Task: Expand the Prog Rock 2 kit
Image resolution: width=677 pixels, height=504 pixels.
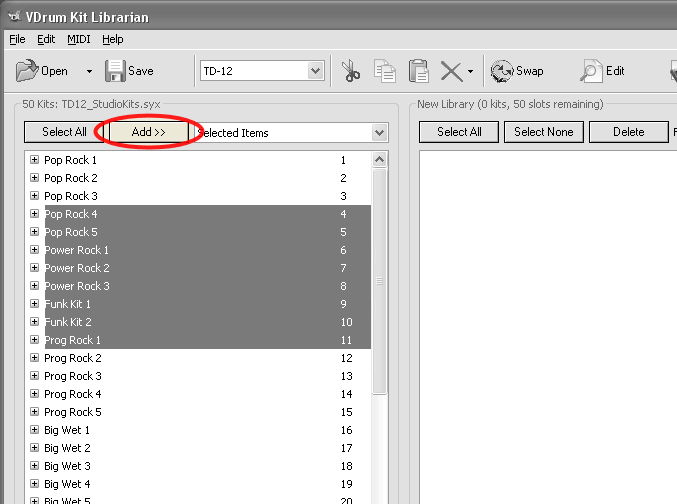Action: (x=34, y=358)
